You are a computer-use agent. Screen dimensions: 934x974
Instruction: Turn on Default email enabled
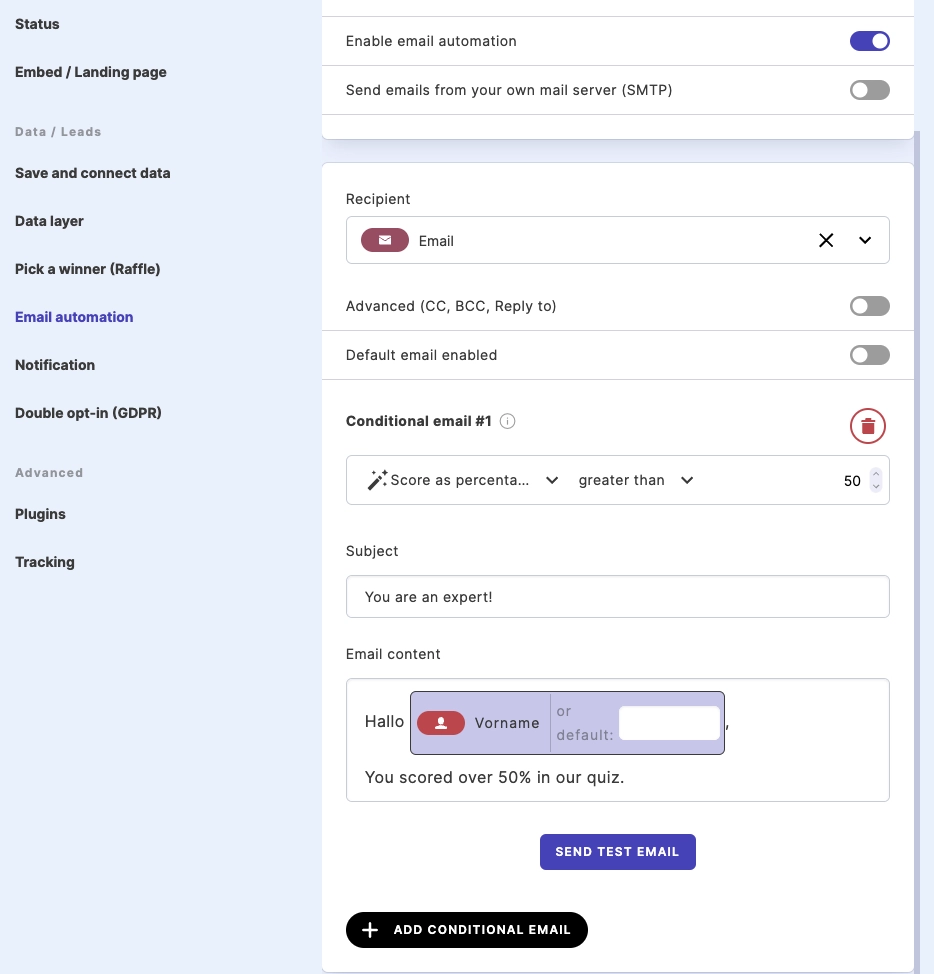869,355
